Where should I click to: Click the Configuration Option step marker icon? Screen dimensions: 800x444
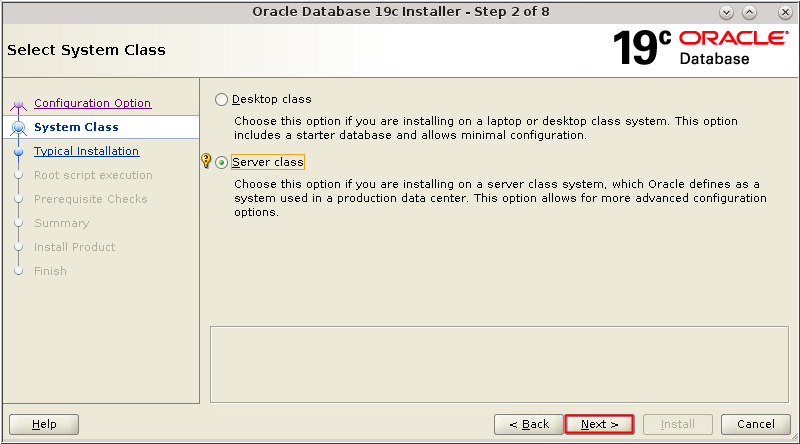click(x=19, y=105)
